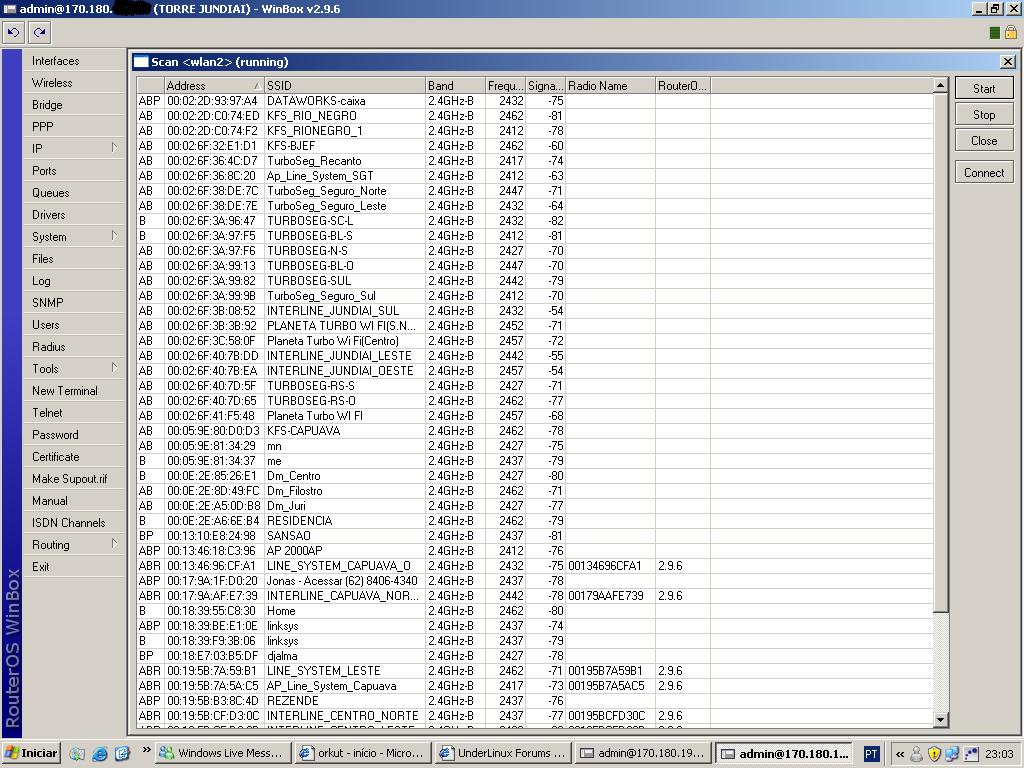Open the Telnet menu item
Screen dimensions: 1024x768
(73, 413)
